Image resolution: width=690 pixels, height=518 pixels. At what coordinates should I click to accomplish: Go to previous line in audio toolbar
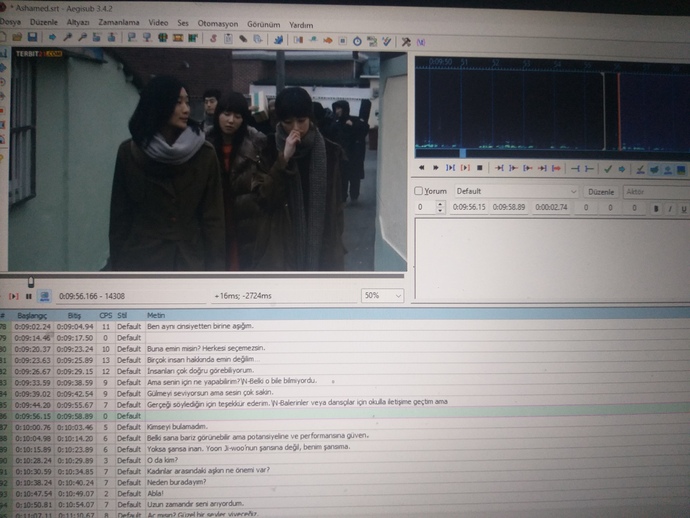[422, 168]
